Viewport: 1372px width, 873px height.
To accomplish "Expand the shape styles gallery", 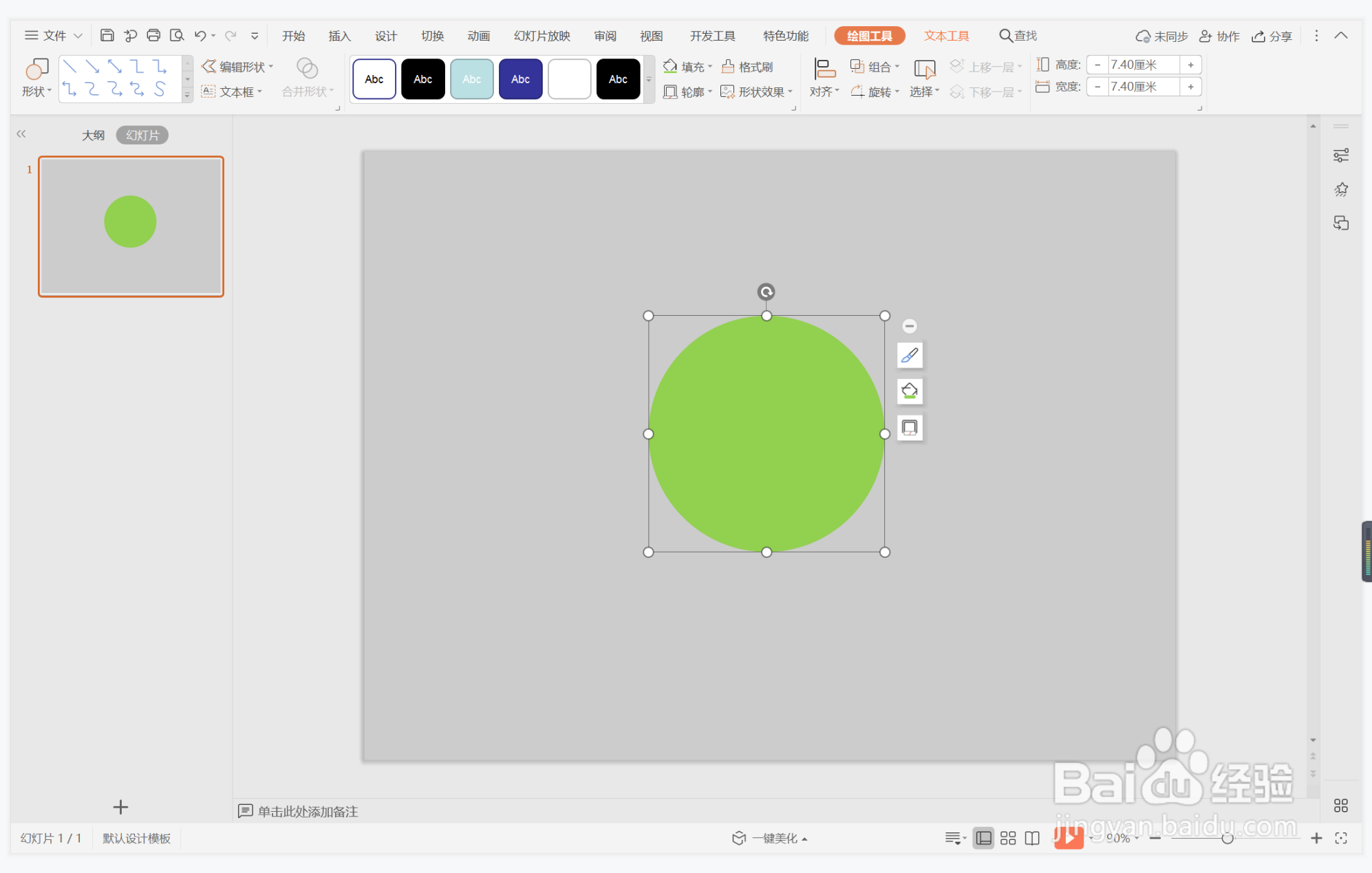I will (648, 80).
